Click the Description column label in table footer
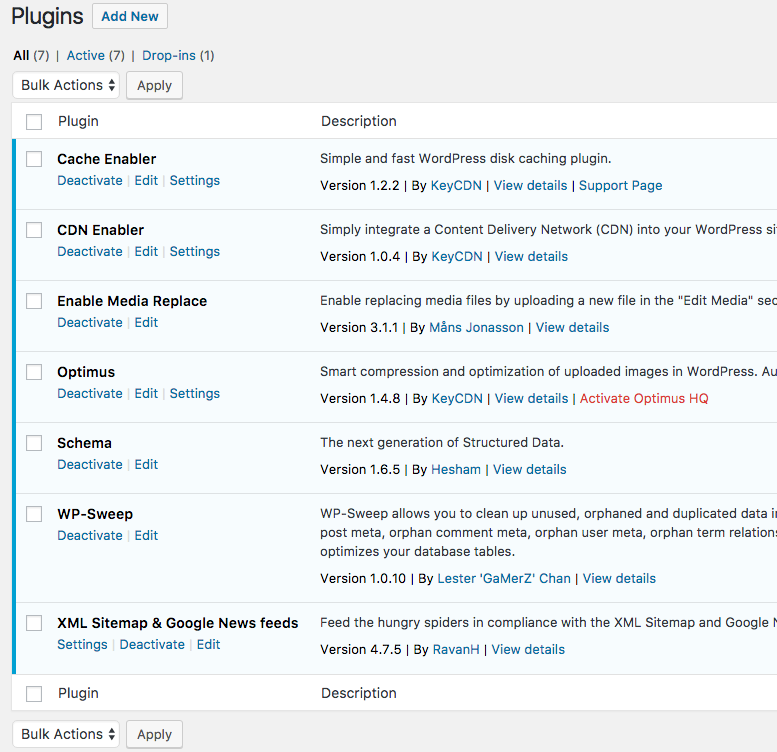Viewport: 777px width, 752px height. tap(359, 693)
